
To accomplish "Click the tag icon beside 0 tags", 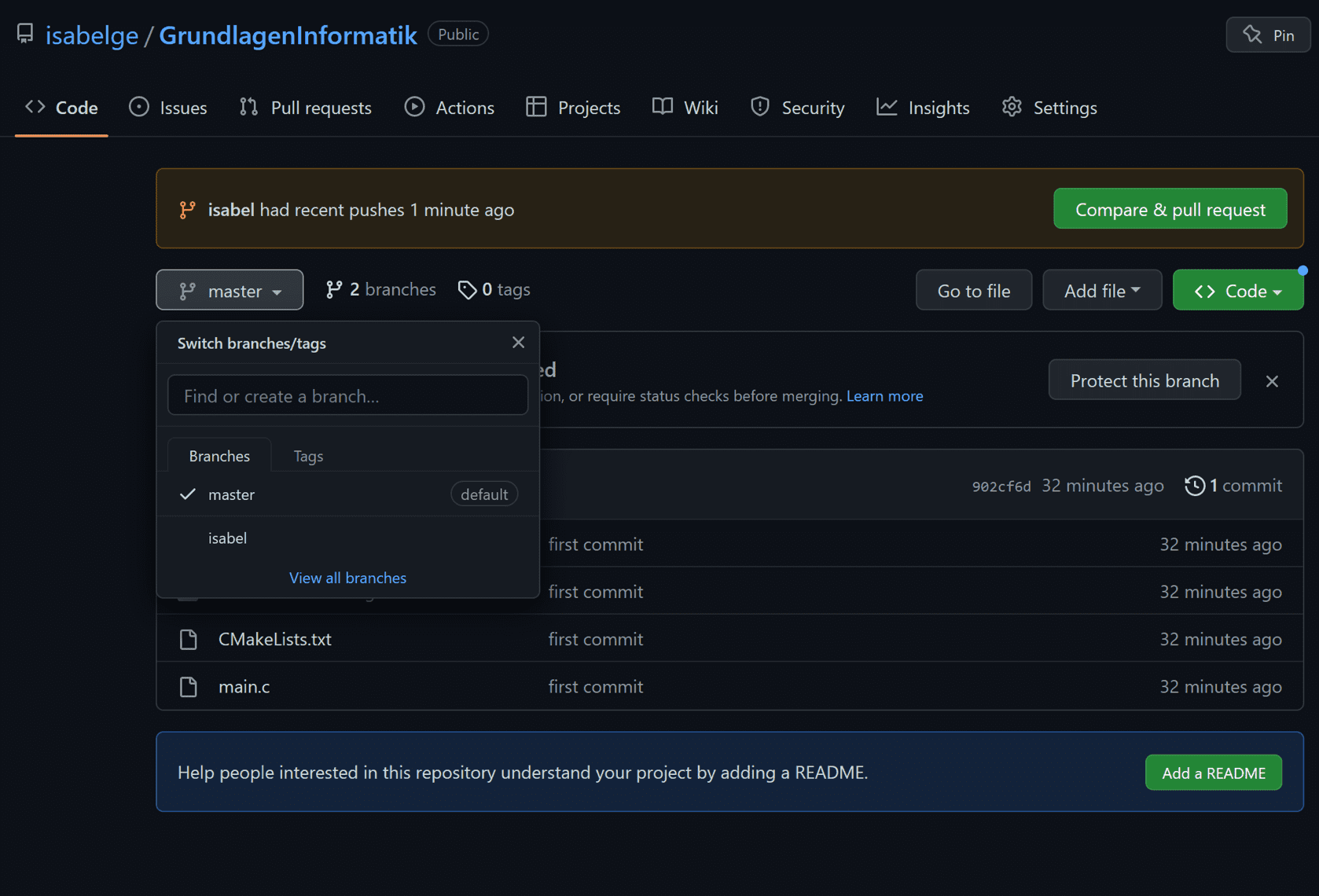I will (467, 290).
